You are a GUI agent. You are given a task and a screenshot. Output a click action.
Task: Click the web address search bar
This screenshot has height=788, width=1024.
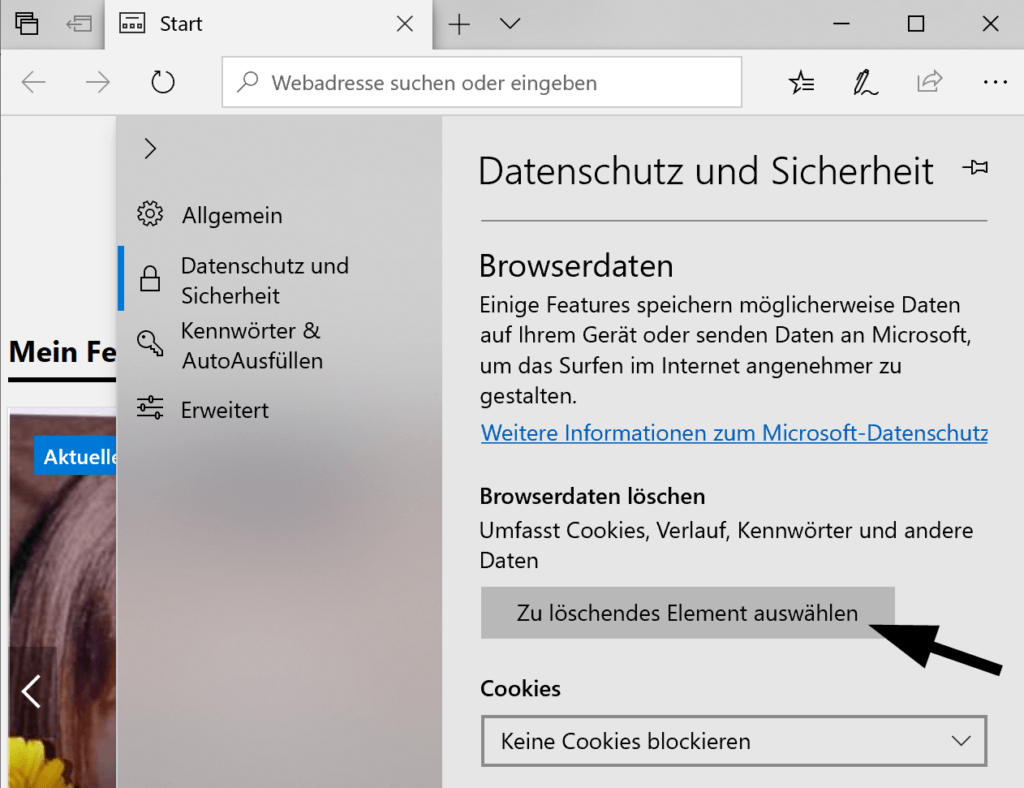point(481,82)
